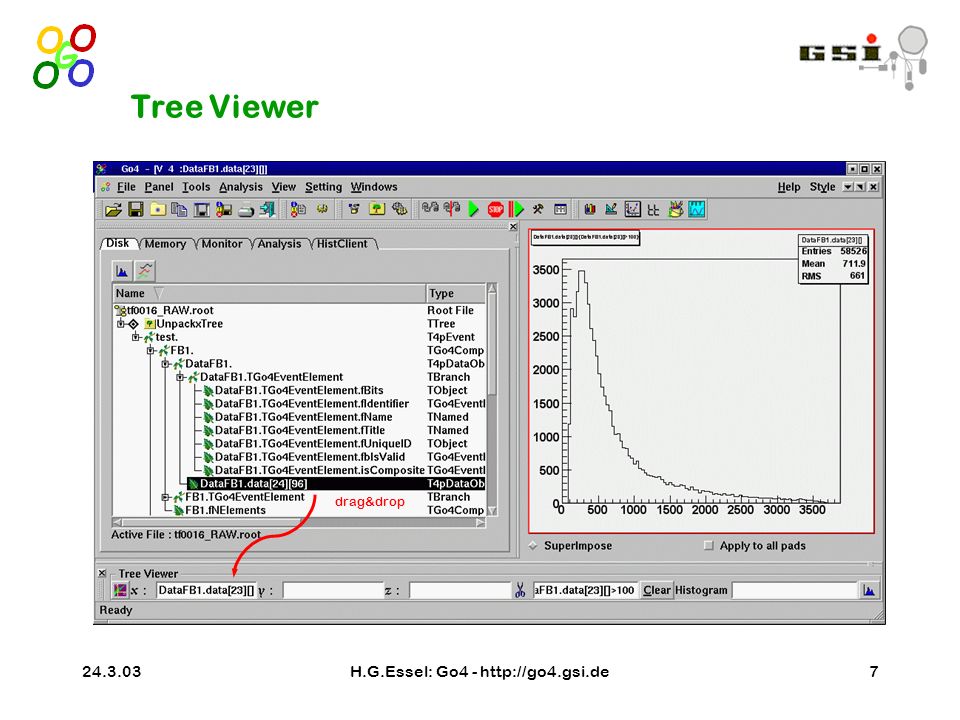
Task: Click the crossed hammers tools icon
Action: [x=538, y=209]
